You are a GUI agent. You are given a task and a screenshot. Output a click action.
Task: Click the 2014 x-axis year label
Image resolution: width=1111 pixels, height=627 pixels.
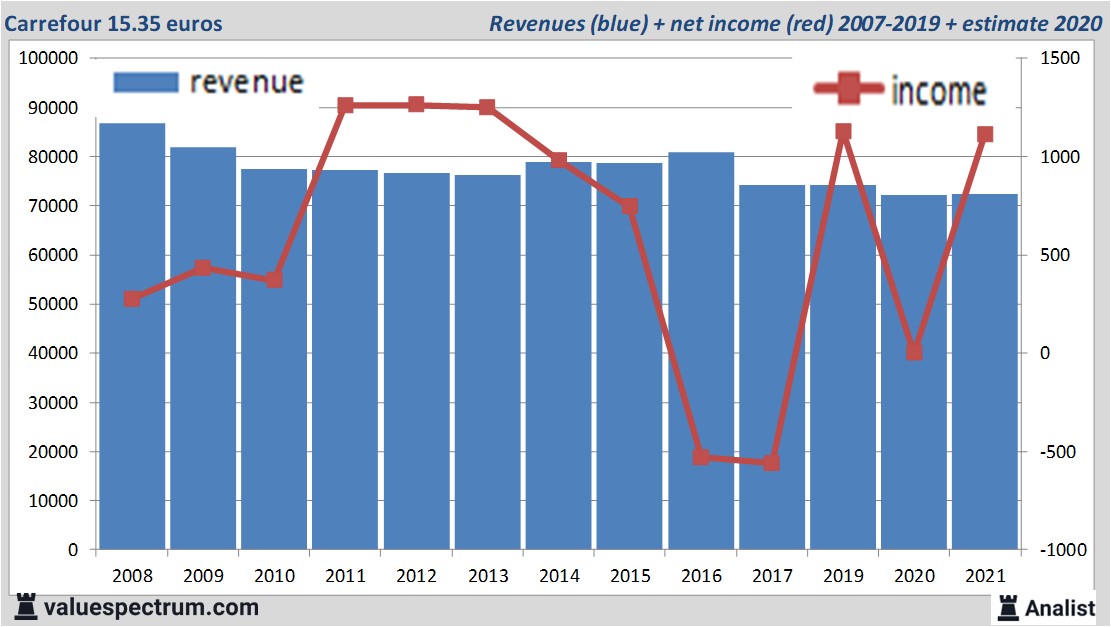coord(559,576)
